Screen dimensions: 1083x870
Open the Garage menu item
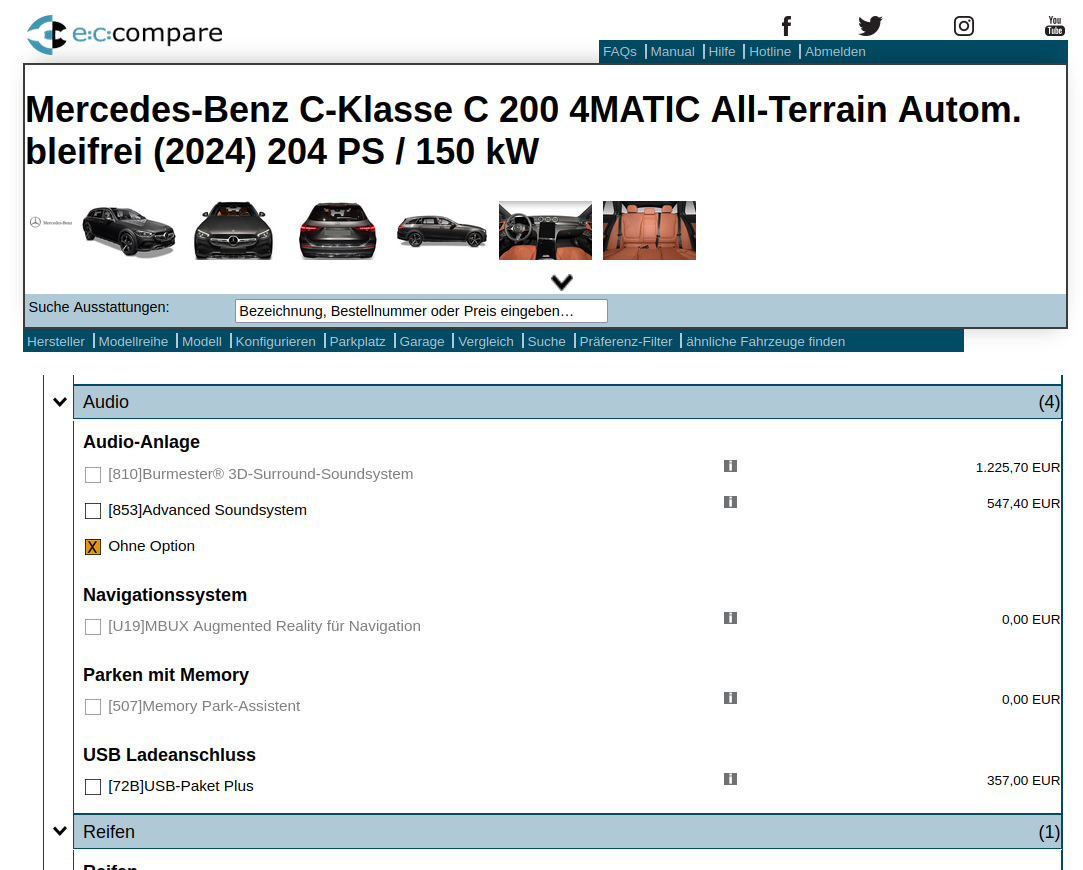click(422, 342)
